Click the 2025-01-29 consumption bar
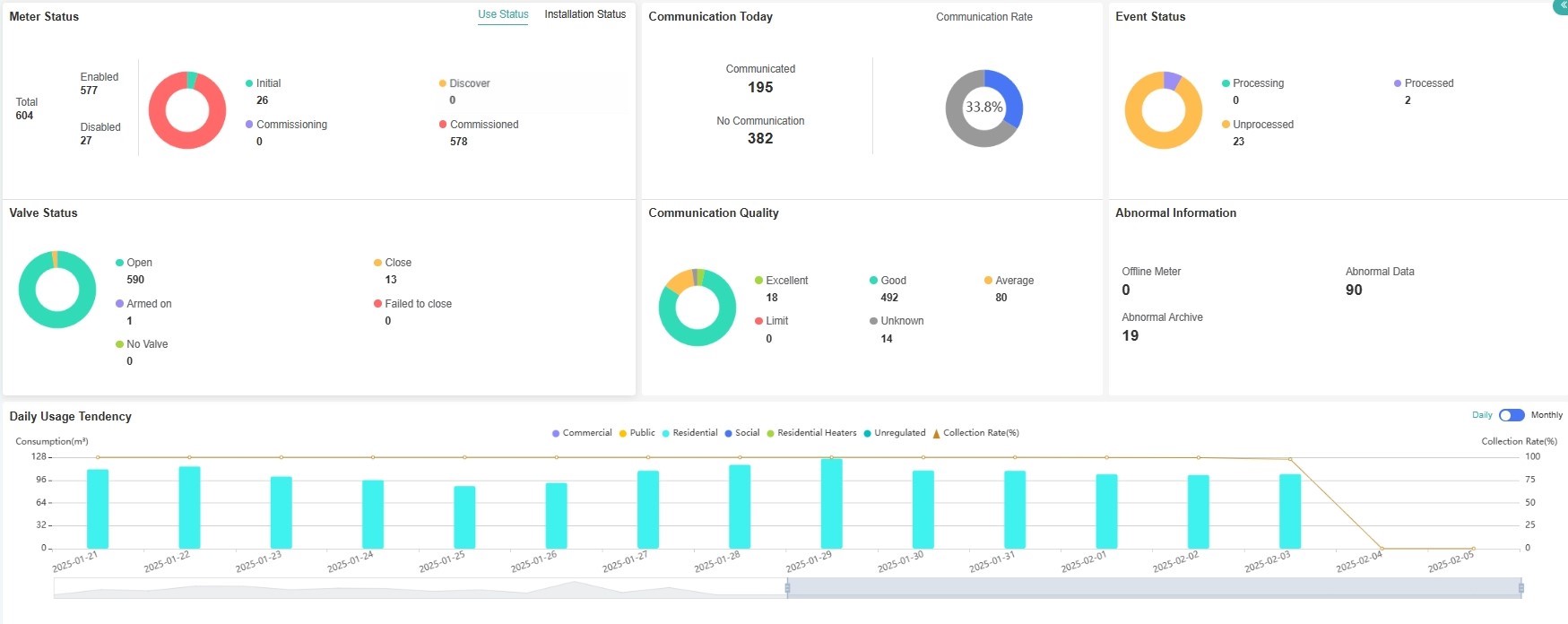 [831, 503]
